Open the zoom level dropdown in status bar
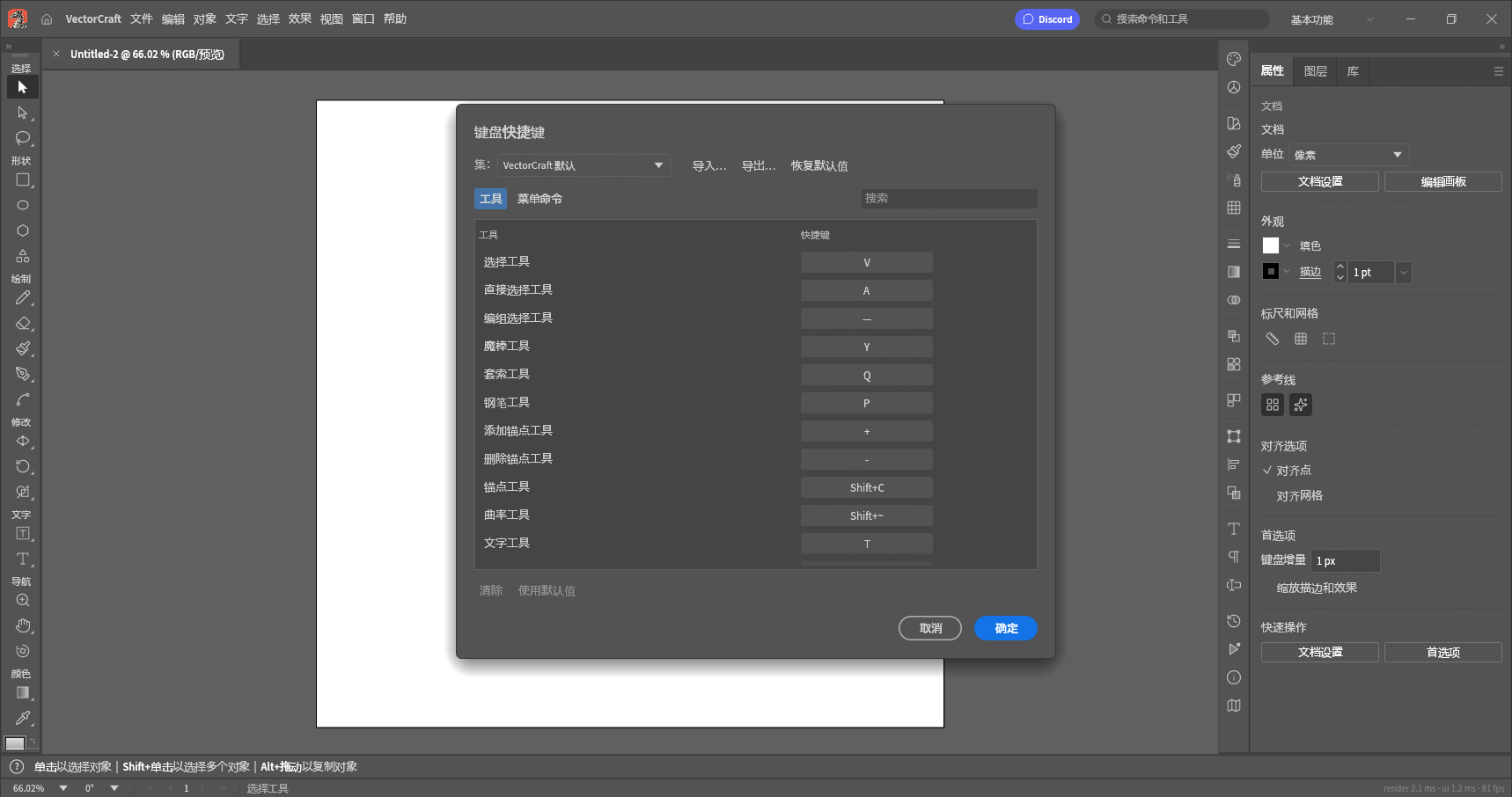1512x797 pixels. [63, 788]
